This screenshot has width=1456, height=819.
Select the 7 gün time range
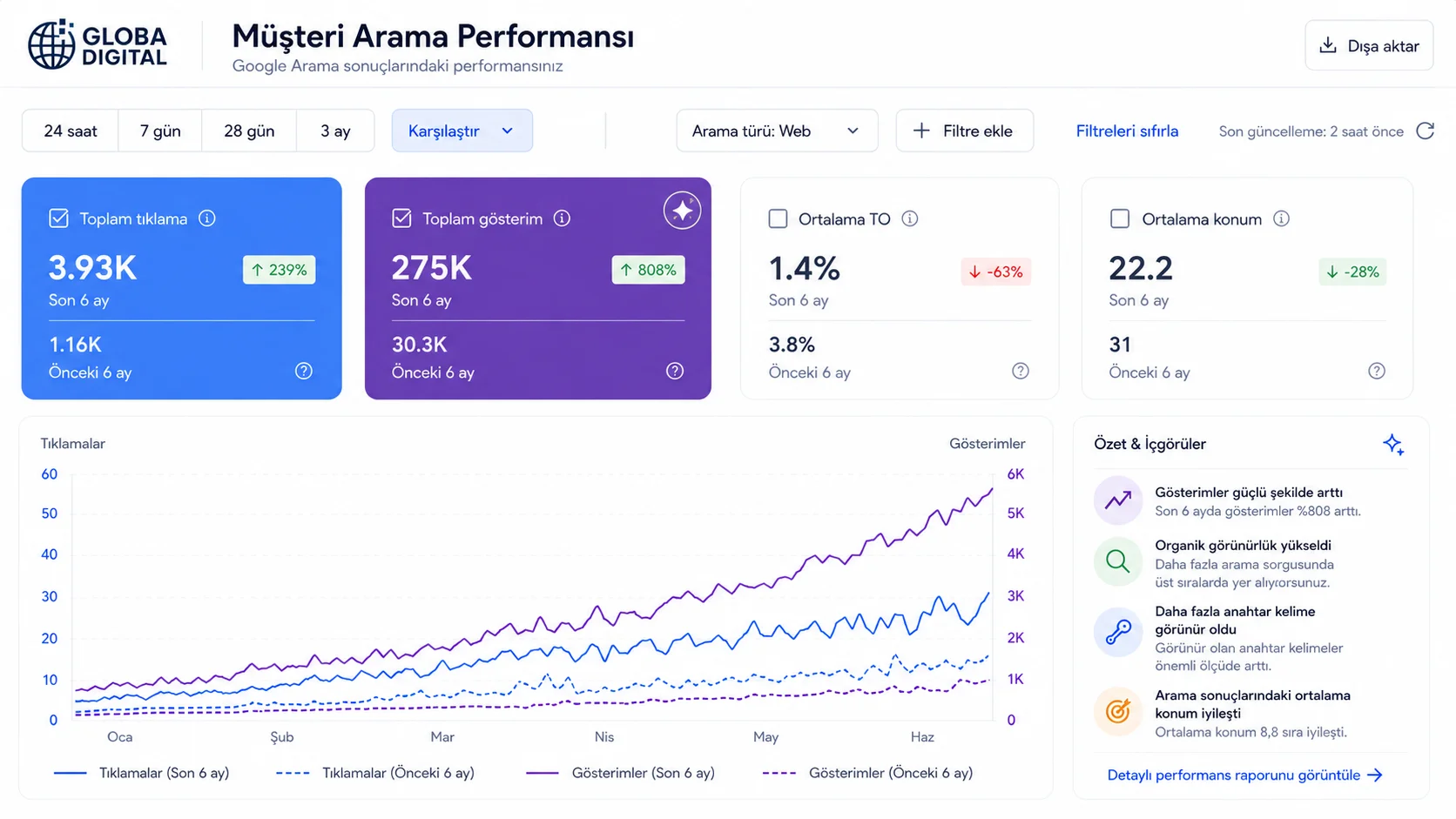pos(160,131)
